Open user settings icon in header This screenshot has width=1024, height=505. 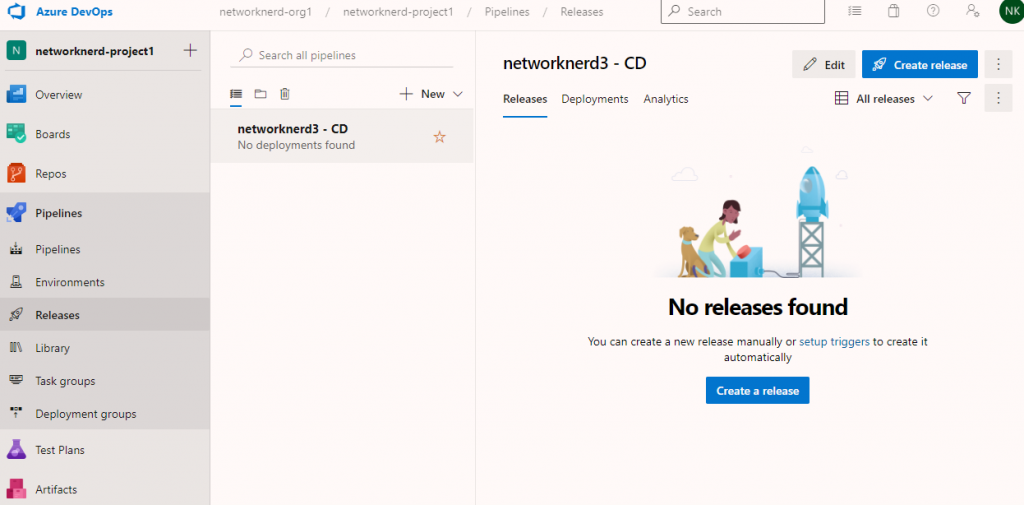click(x=972, y=10)
